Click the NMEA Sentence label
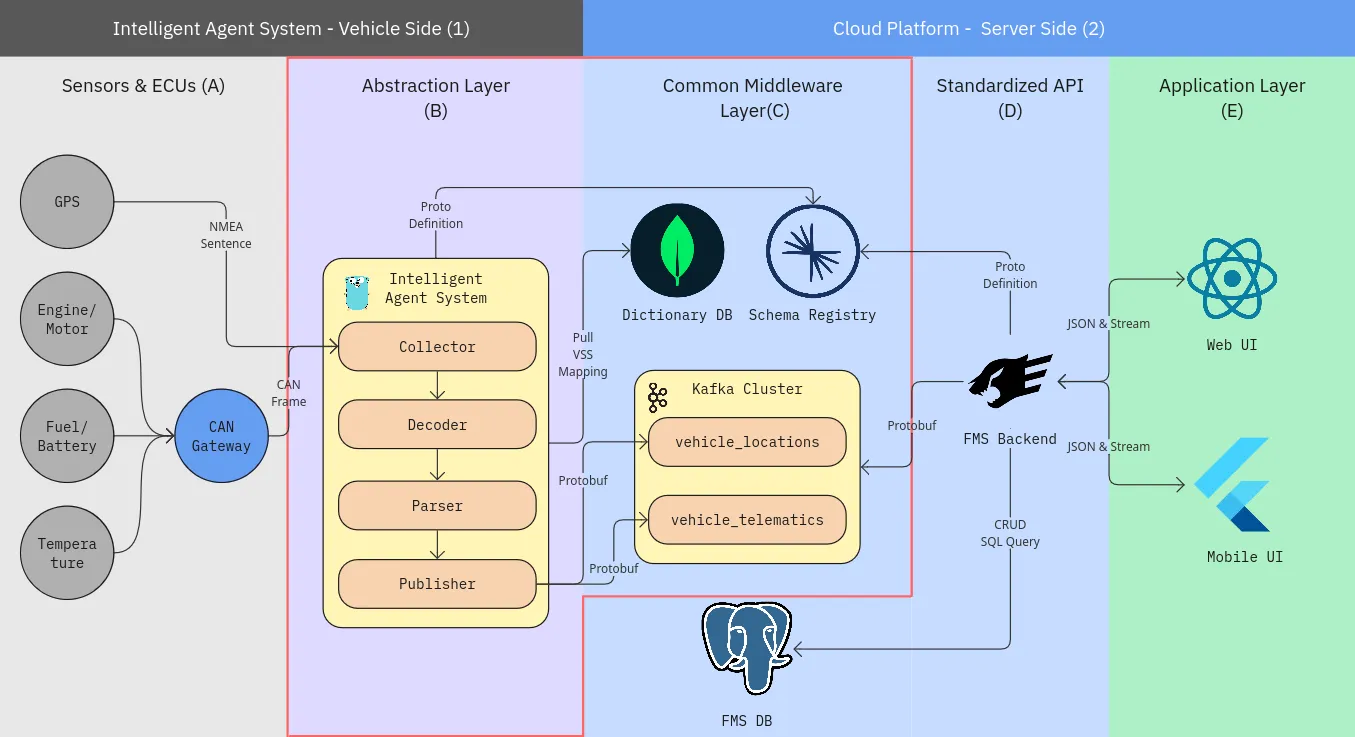Viewport: 1355px width, 737px height. pyautogui.click(x=226, y=235)
